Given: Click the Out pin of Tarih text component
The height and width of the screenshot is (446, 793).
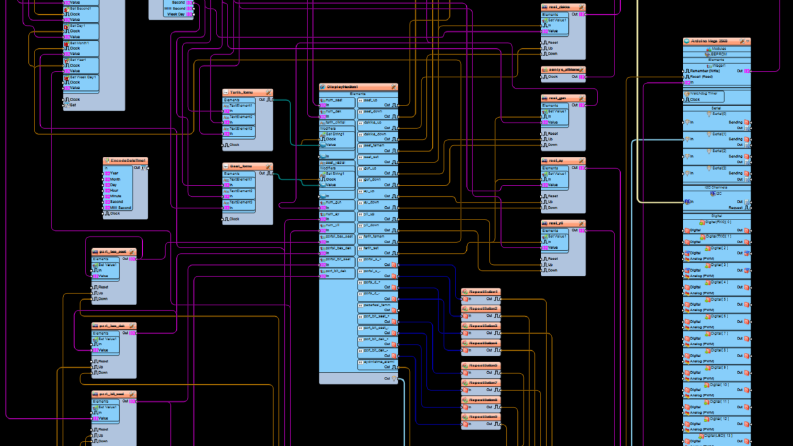Looking at the screenshot, I should (x=270, y=100).
